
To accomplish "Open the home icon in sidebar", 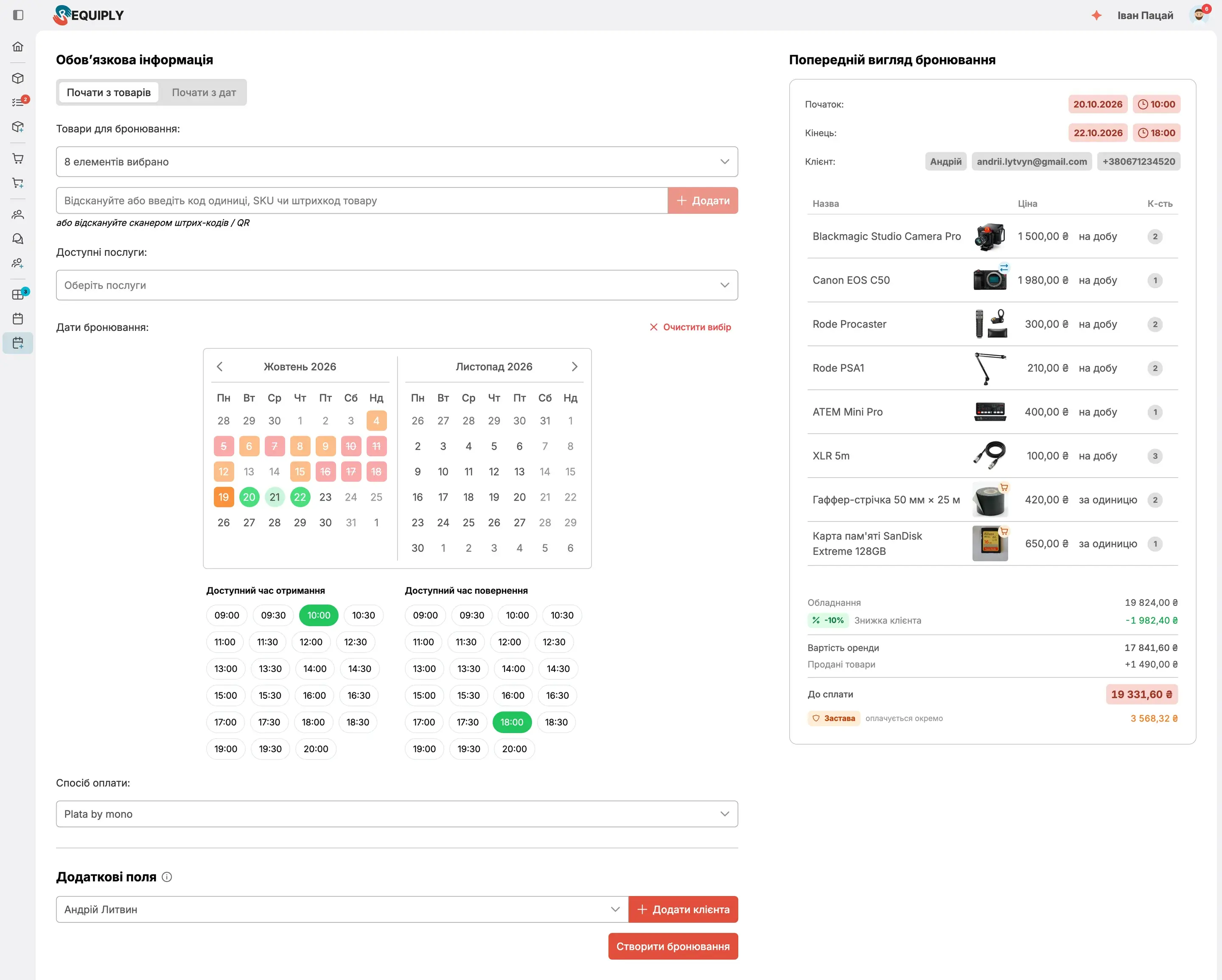I will click(18, 47).
